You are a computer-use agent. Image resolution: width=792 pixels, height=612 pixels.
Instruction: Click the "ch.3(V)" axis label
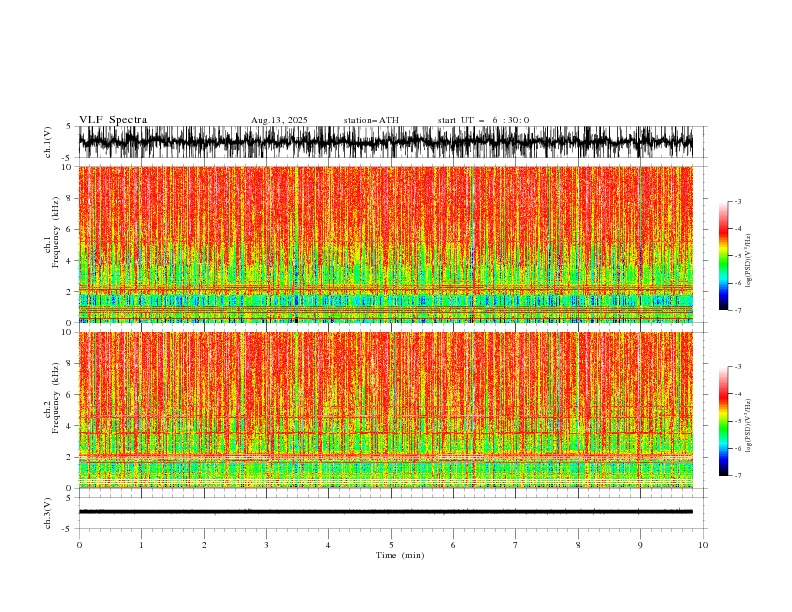pos(48,513)
